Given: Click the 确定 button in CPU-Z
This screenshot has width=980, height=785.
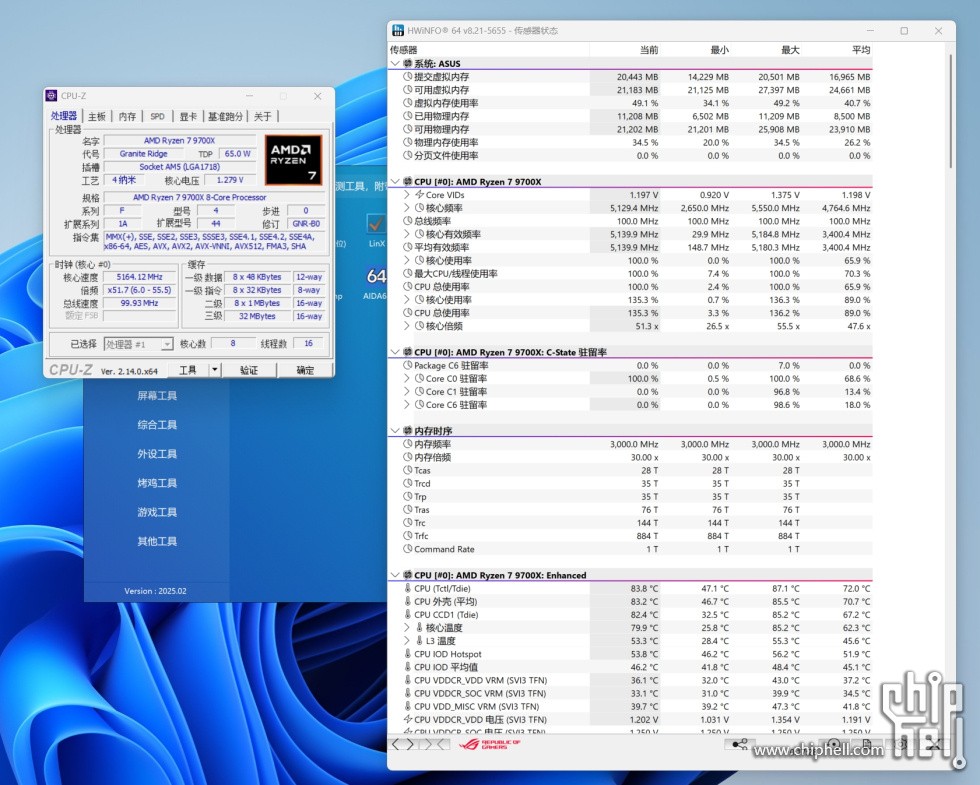Looking at the screenshot, I should point(305,370).
